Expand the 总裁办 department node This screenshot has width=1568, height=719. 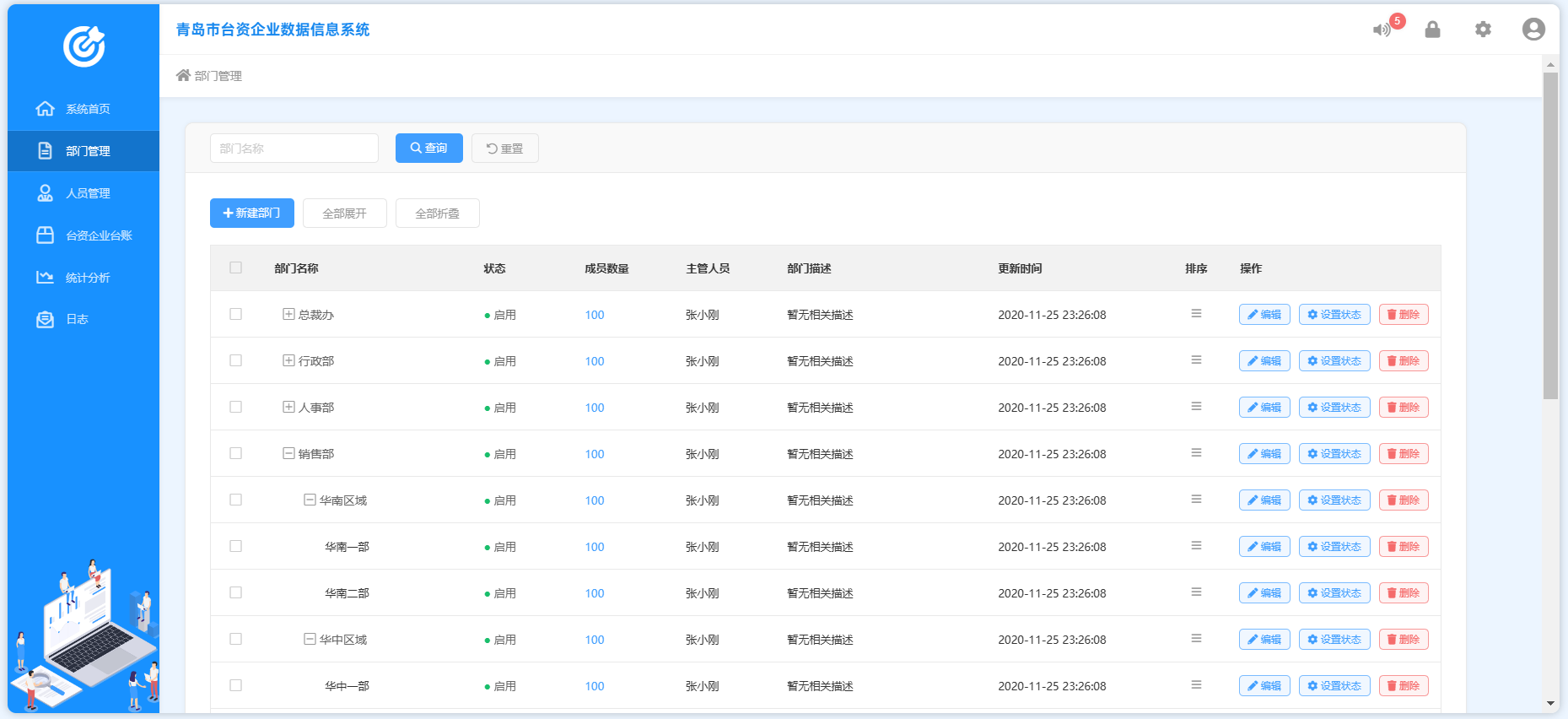[288, 314]
